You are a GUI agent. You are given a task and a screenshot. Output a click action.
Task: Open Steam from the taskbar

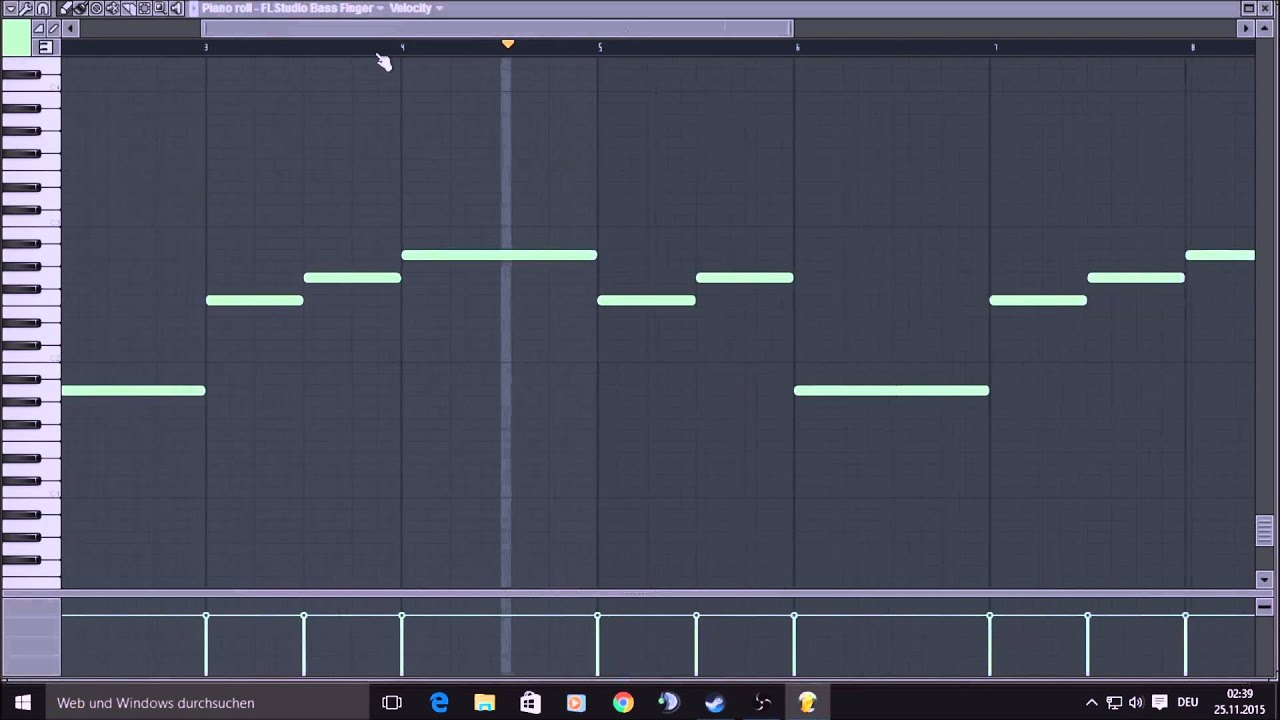[x=715, y=703]
